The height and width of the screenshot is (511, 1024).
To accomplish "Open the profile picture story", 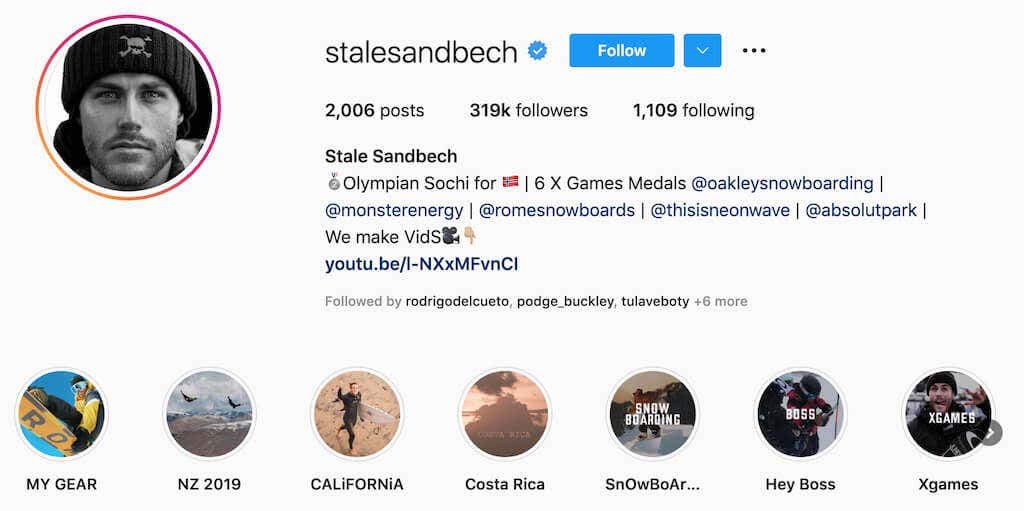I will click(128, 108).
